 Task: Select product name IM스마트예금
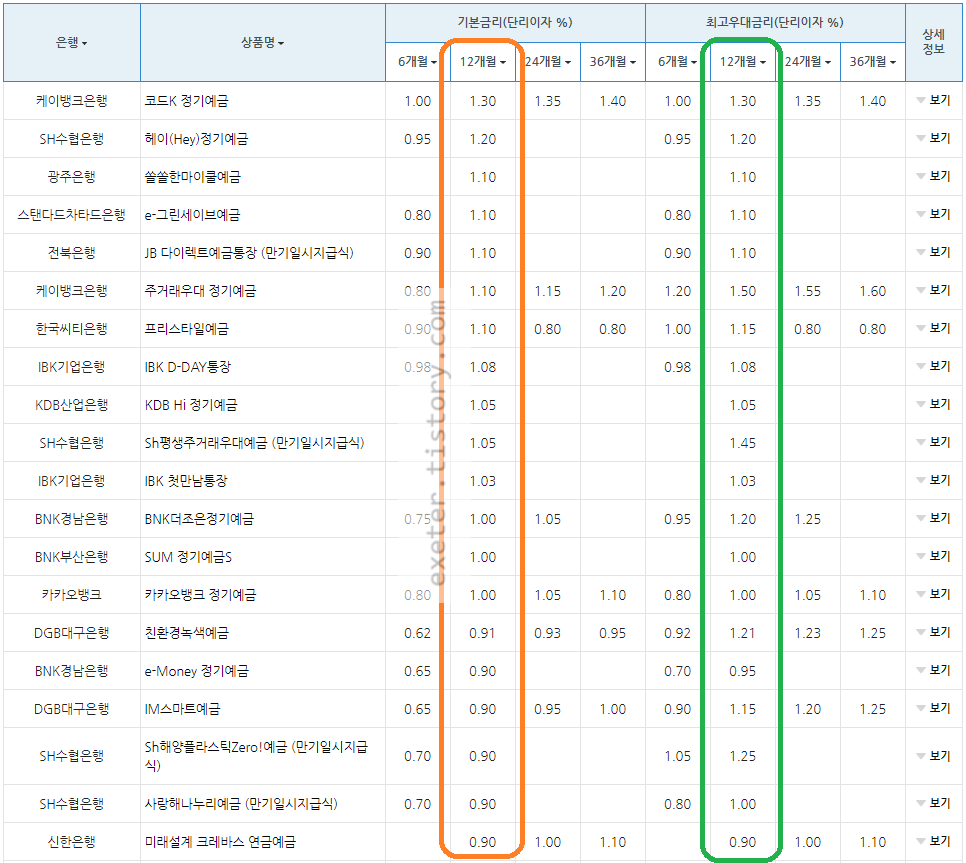click(x=182, y=709)
